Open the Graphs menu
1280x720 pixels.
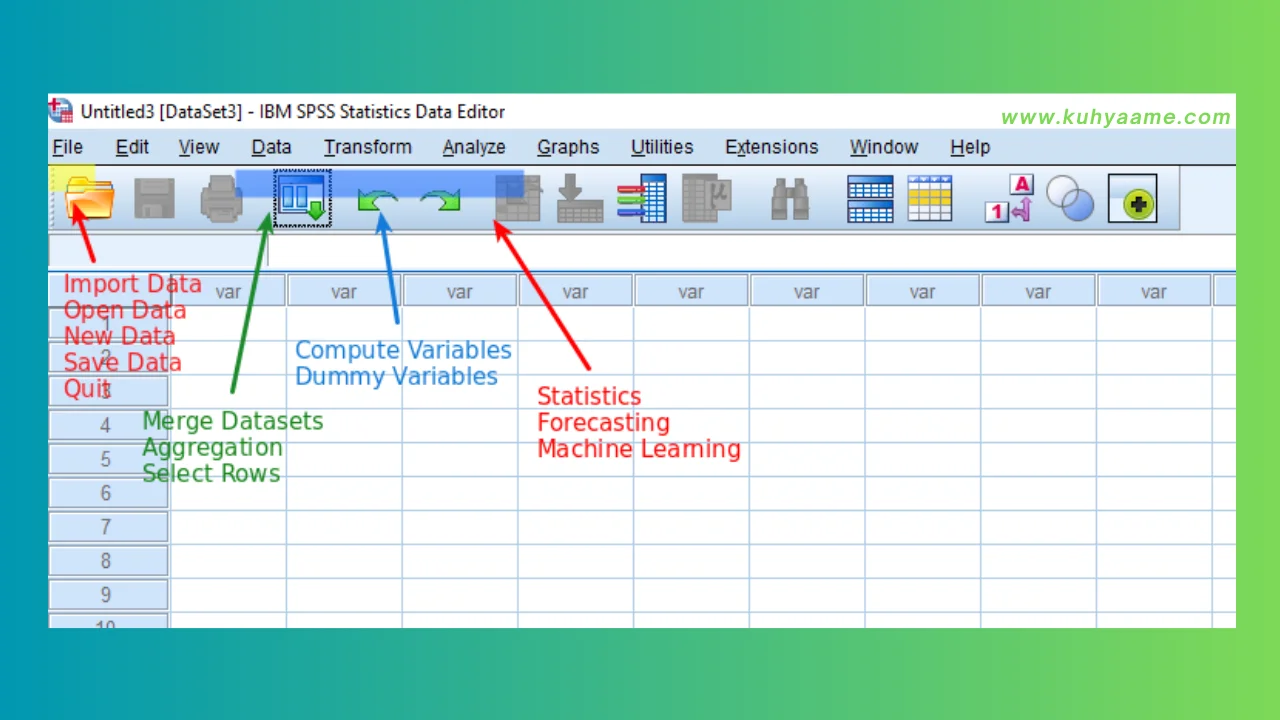(568, 147)
